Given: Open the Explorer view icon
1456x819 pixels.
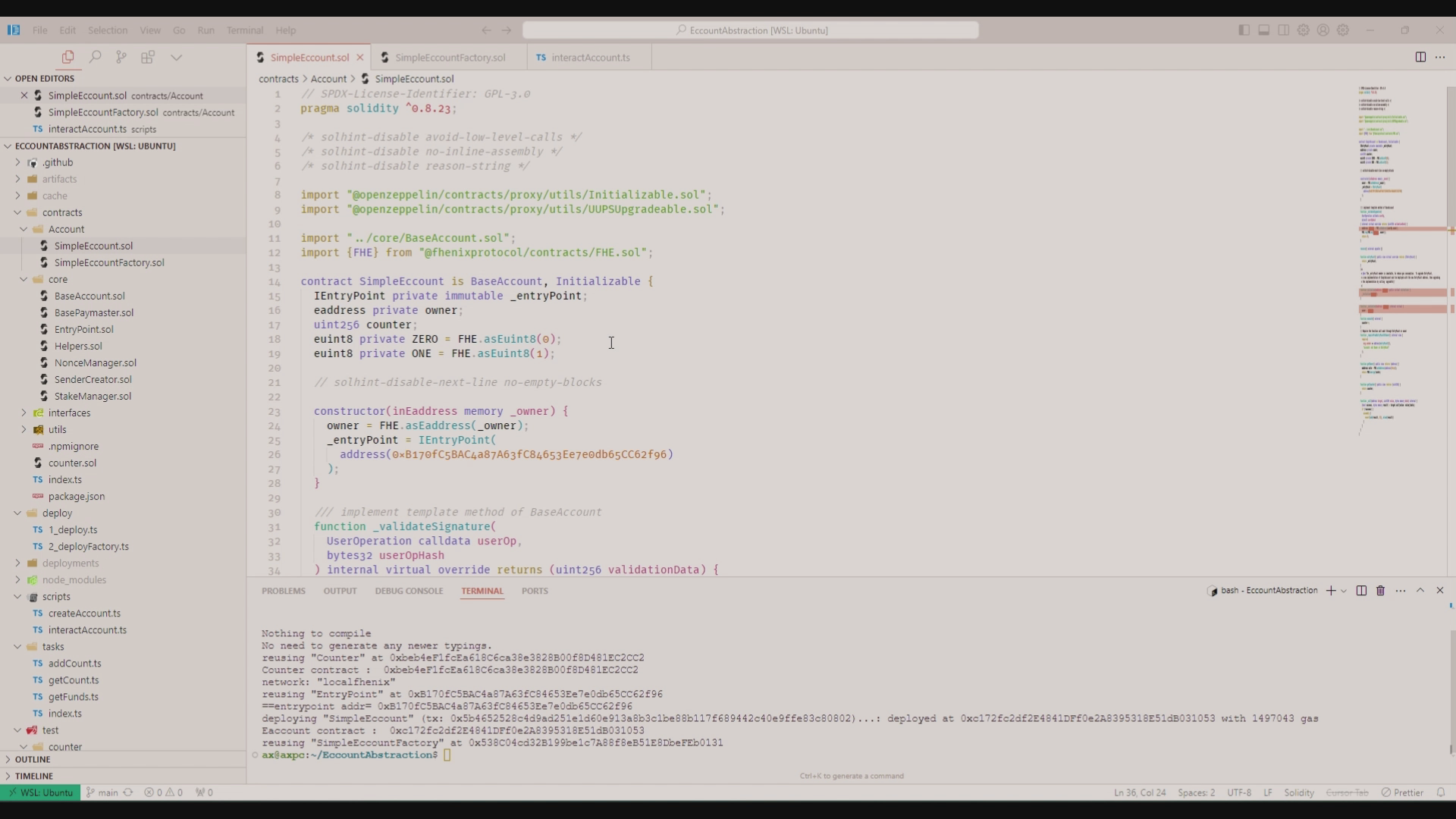Looking at the screenshot, I should pyautogui.click(x=67, y=57).
